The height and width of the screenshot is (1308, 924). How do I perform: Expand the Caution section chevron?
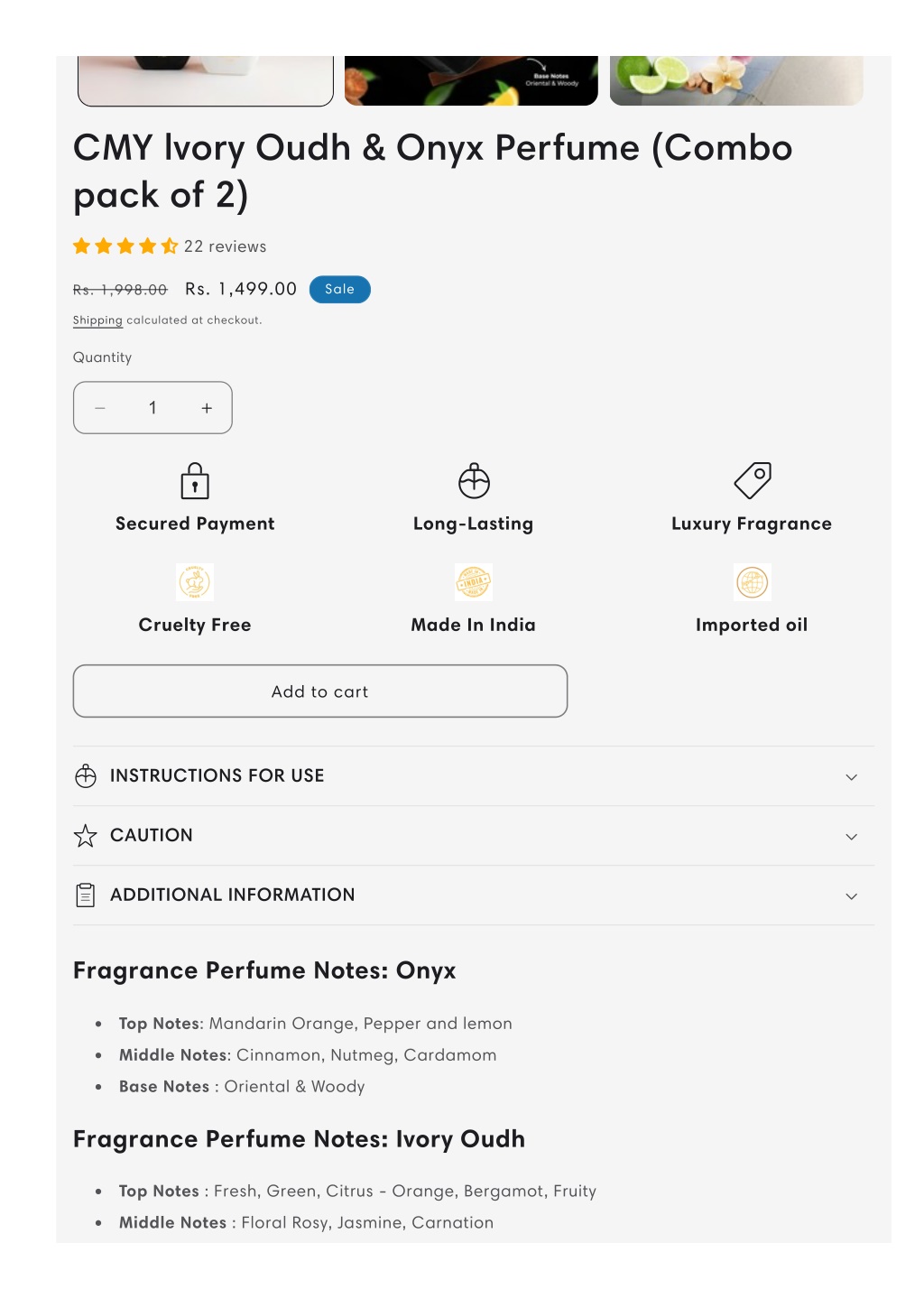tap(851, 837)
